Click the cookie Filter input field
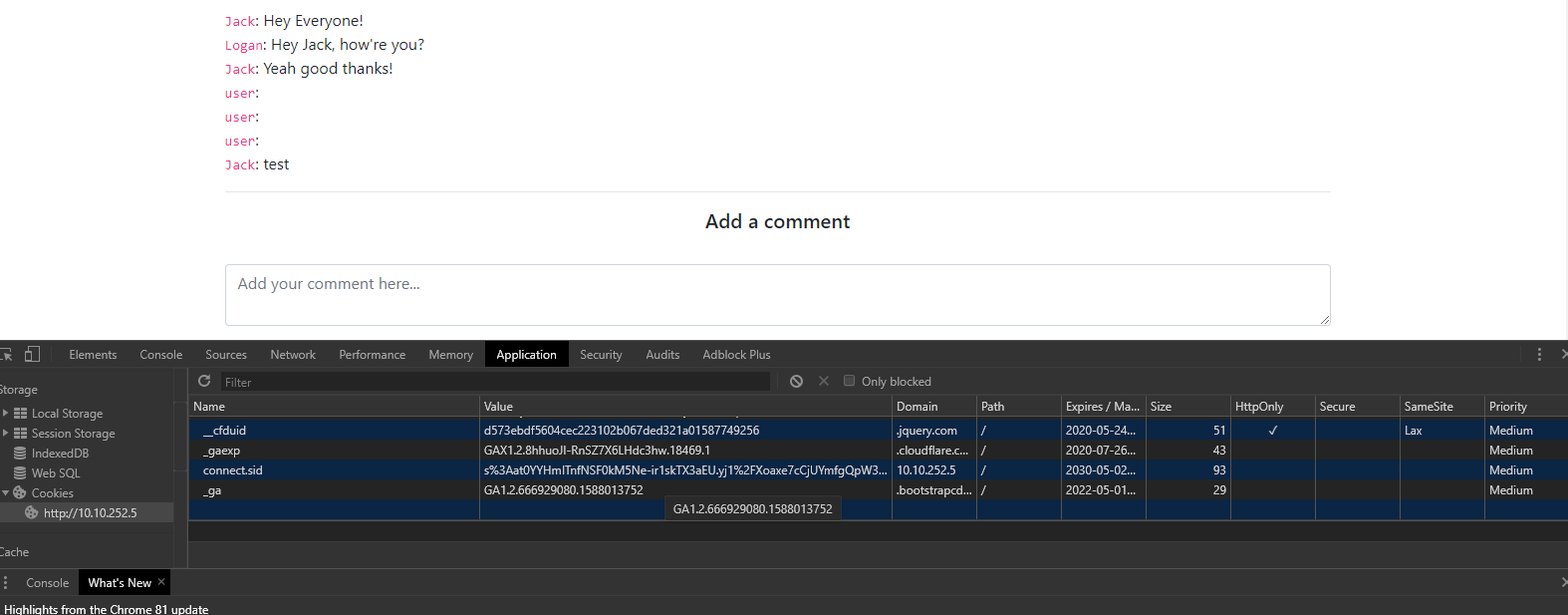The height and width of the screenshot is (615, 1568). (495, 382)
